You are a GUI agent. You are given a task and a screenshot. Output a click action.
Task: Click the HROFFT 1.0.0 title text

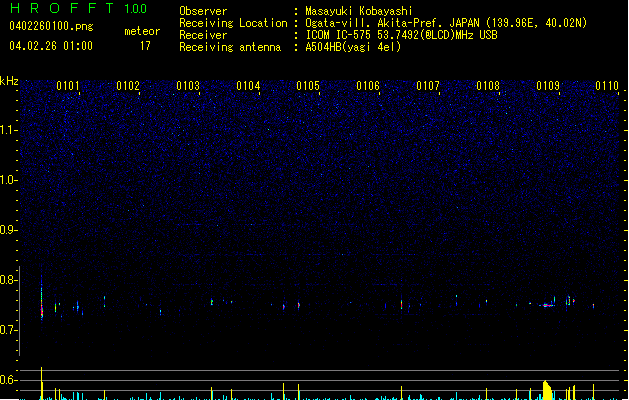[x=78, y=8]
